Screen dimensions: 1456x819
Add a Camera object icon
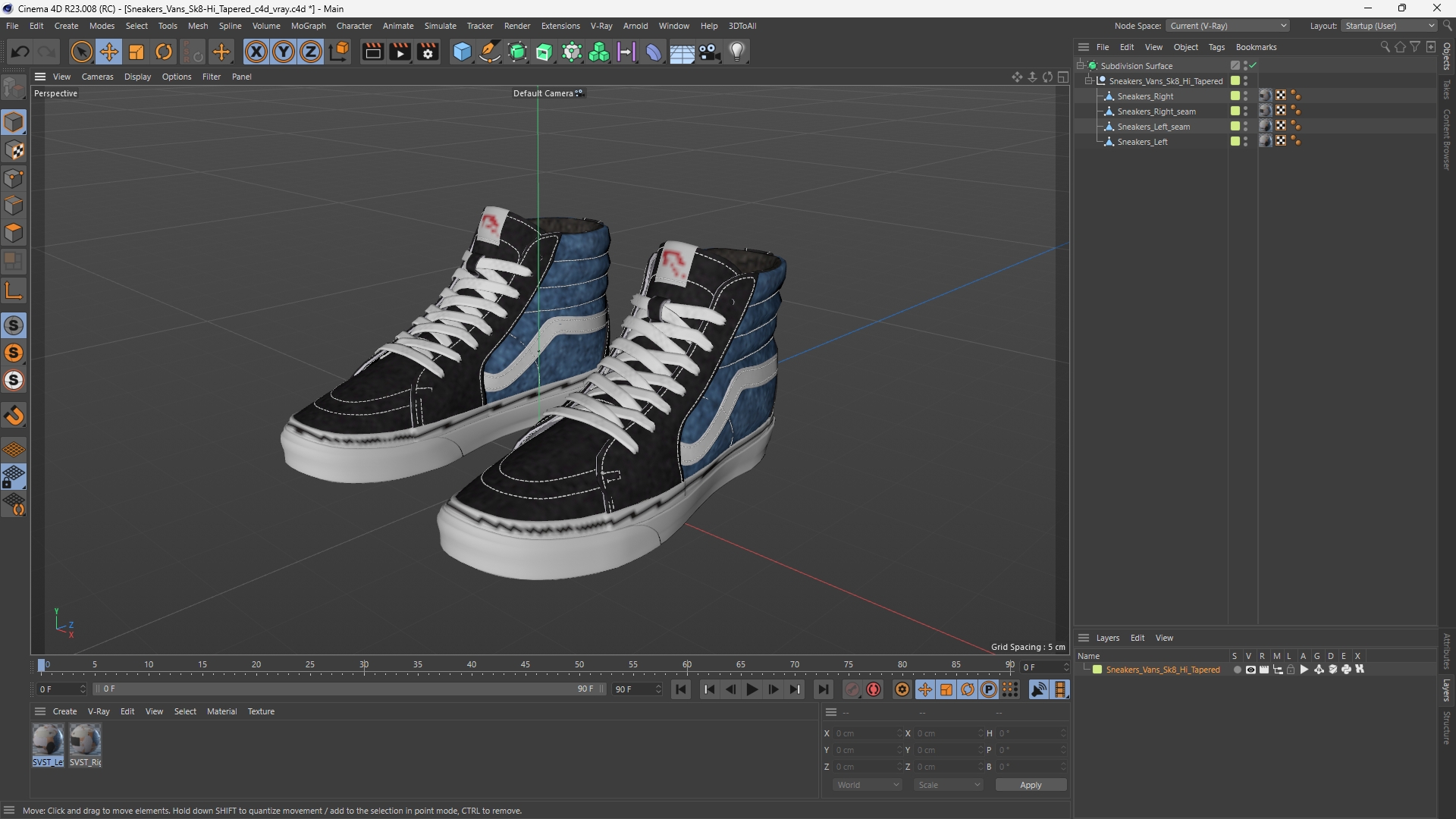point(710,52)
